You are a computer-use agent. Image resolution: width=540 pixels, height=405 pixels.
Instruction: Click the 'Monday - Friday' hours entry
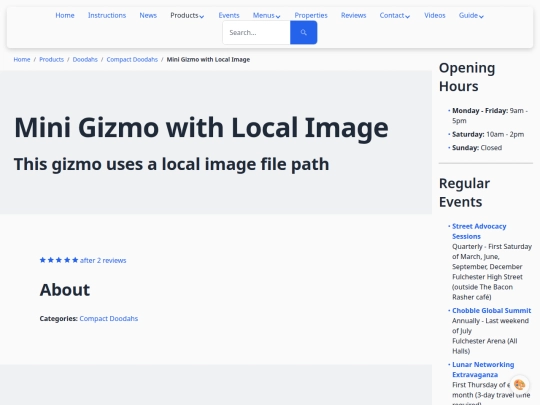click(x=490, y=116)
